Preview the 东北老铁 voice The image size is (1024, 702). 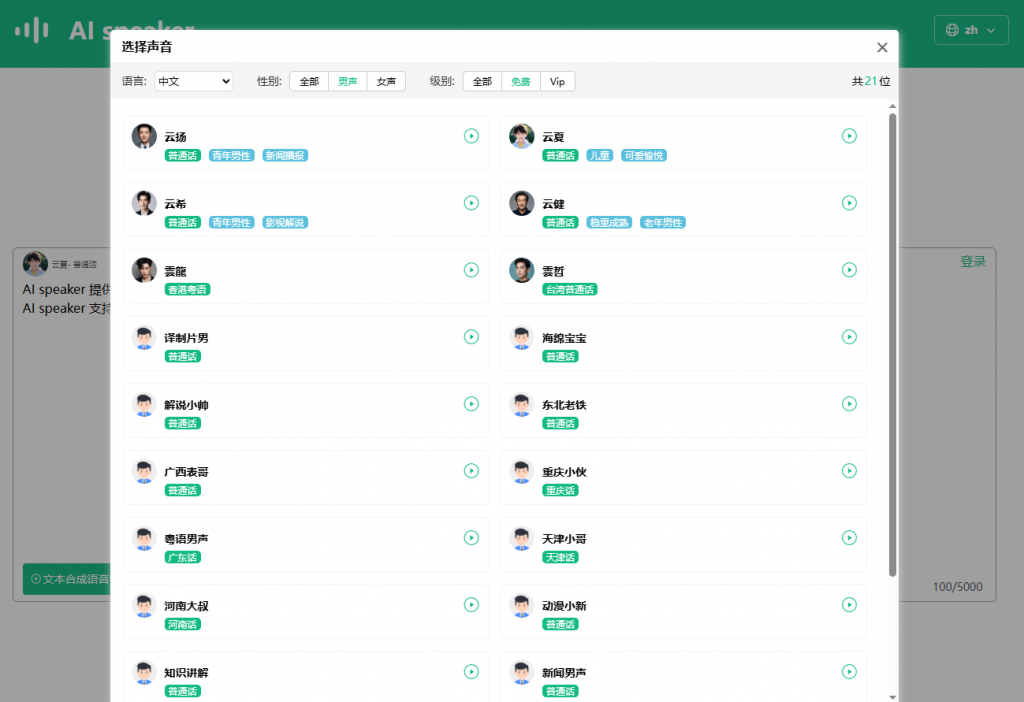[849, 404]
